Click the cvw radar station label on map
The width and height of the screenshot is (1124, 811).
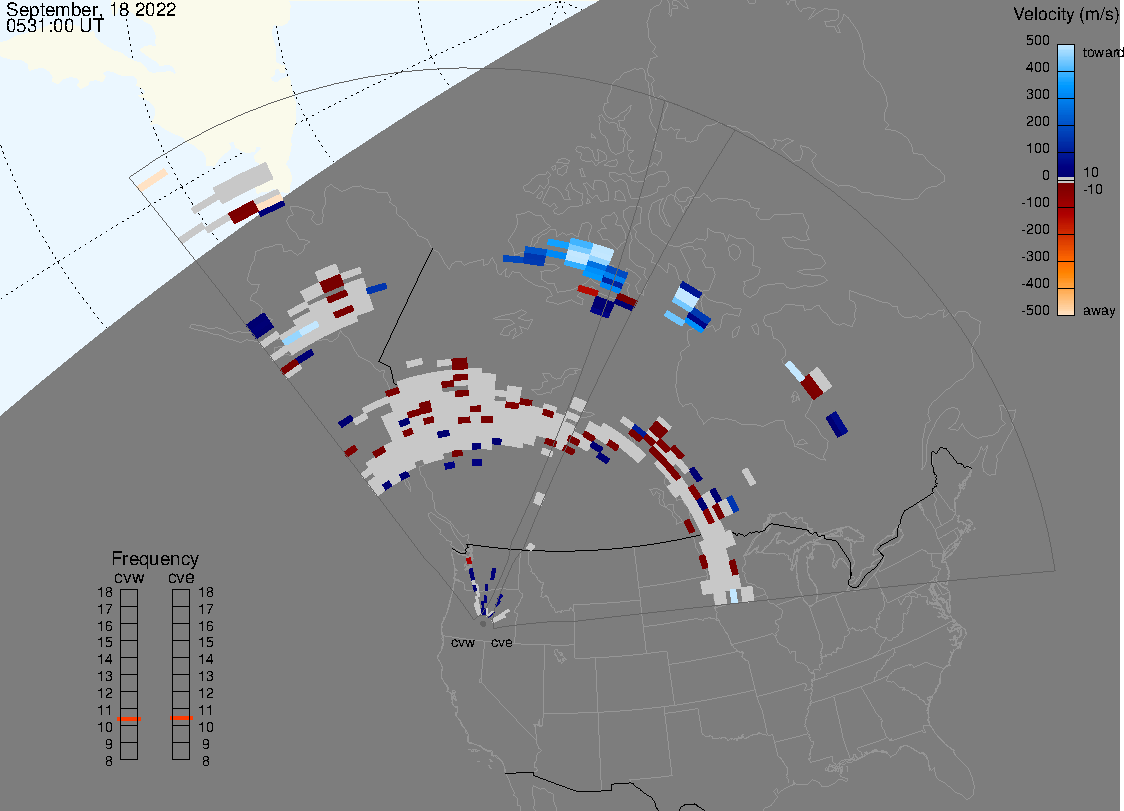pyautogui.click(x=463, y=642)
